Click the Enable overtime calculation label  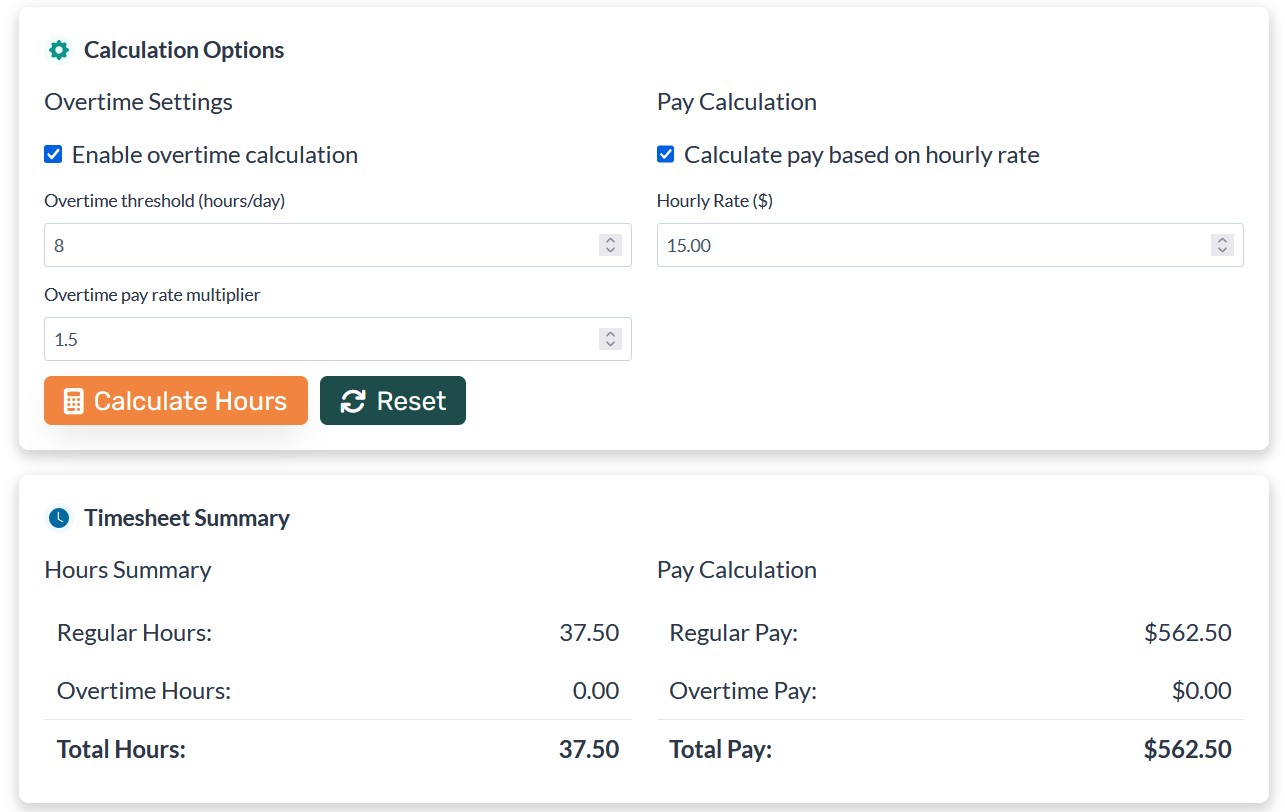215,155
